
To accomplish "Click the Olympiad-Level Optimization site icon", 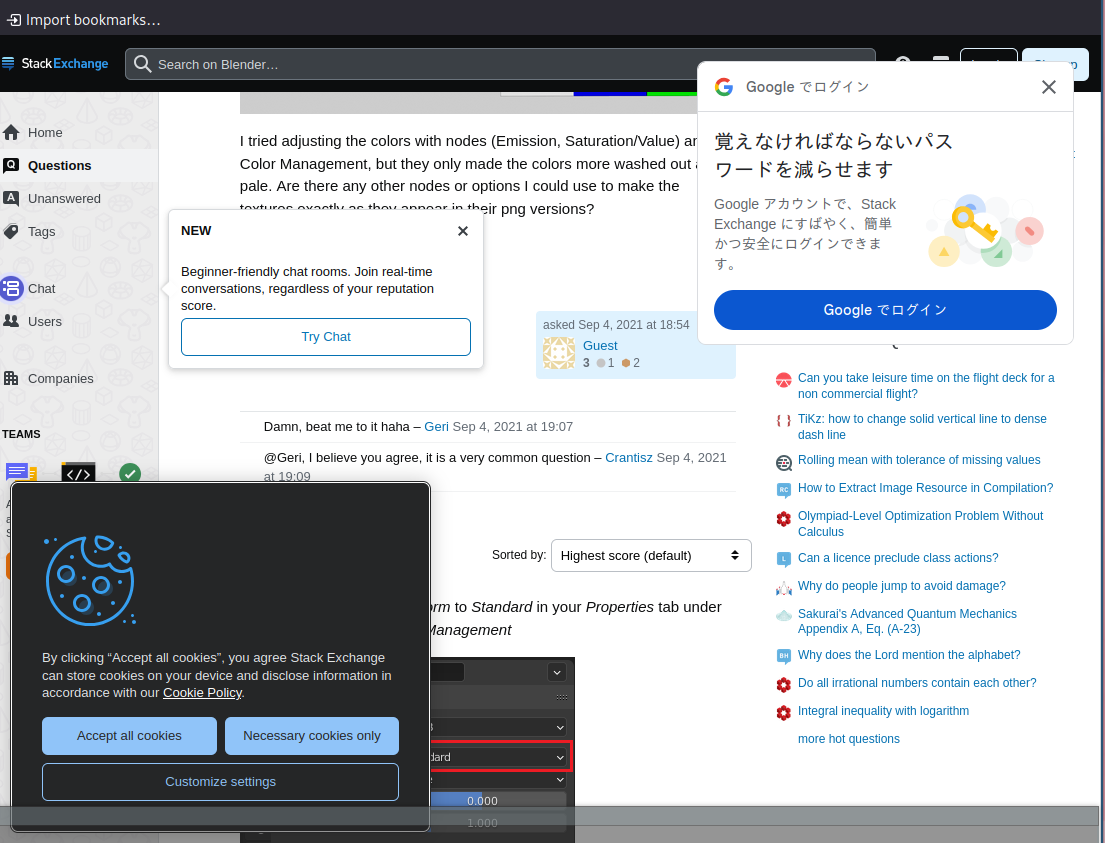I will coord(784,519).
